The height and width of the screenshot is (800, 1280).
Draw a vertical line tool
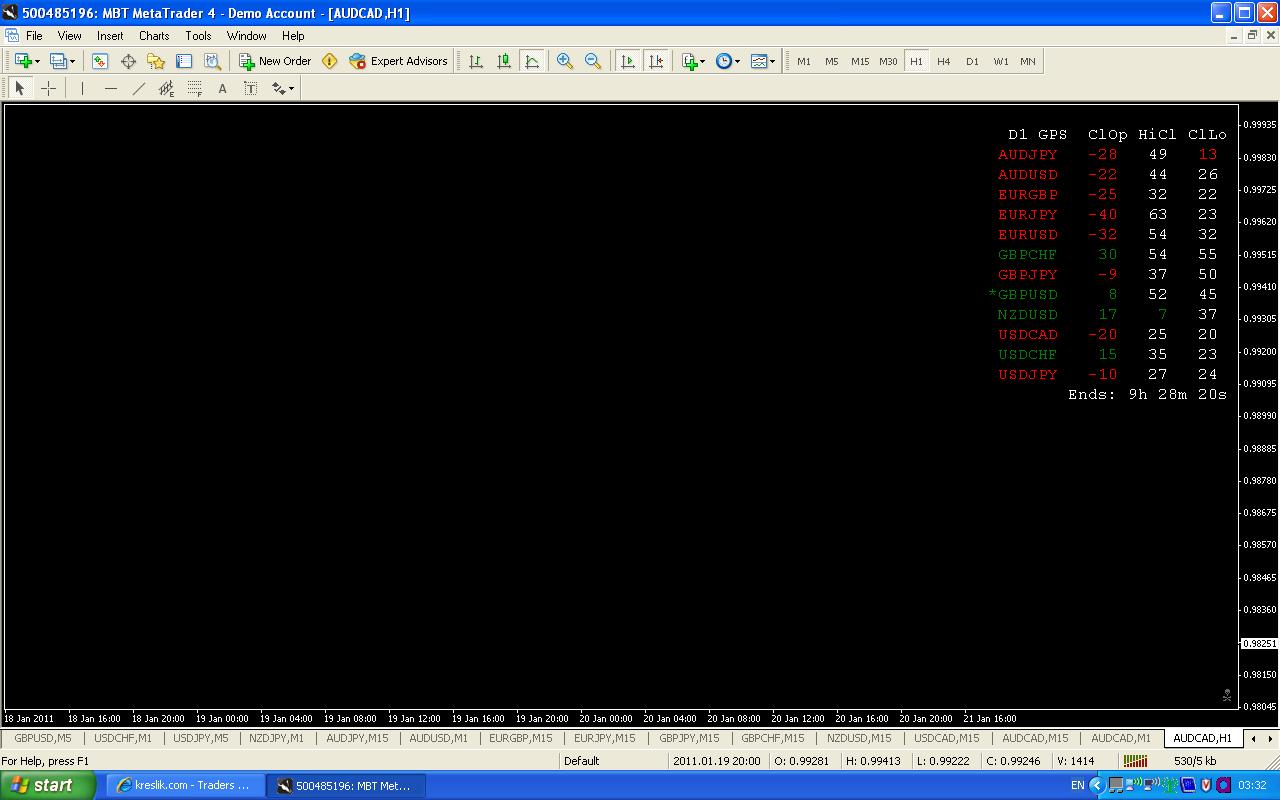click(x=82, y=88)
